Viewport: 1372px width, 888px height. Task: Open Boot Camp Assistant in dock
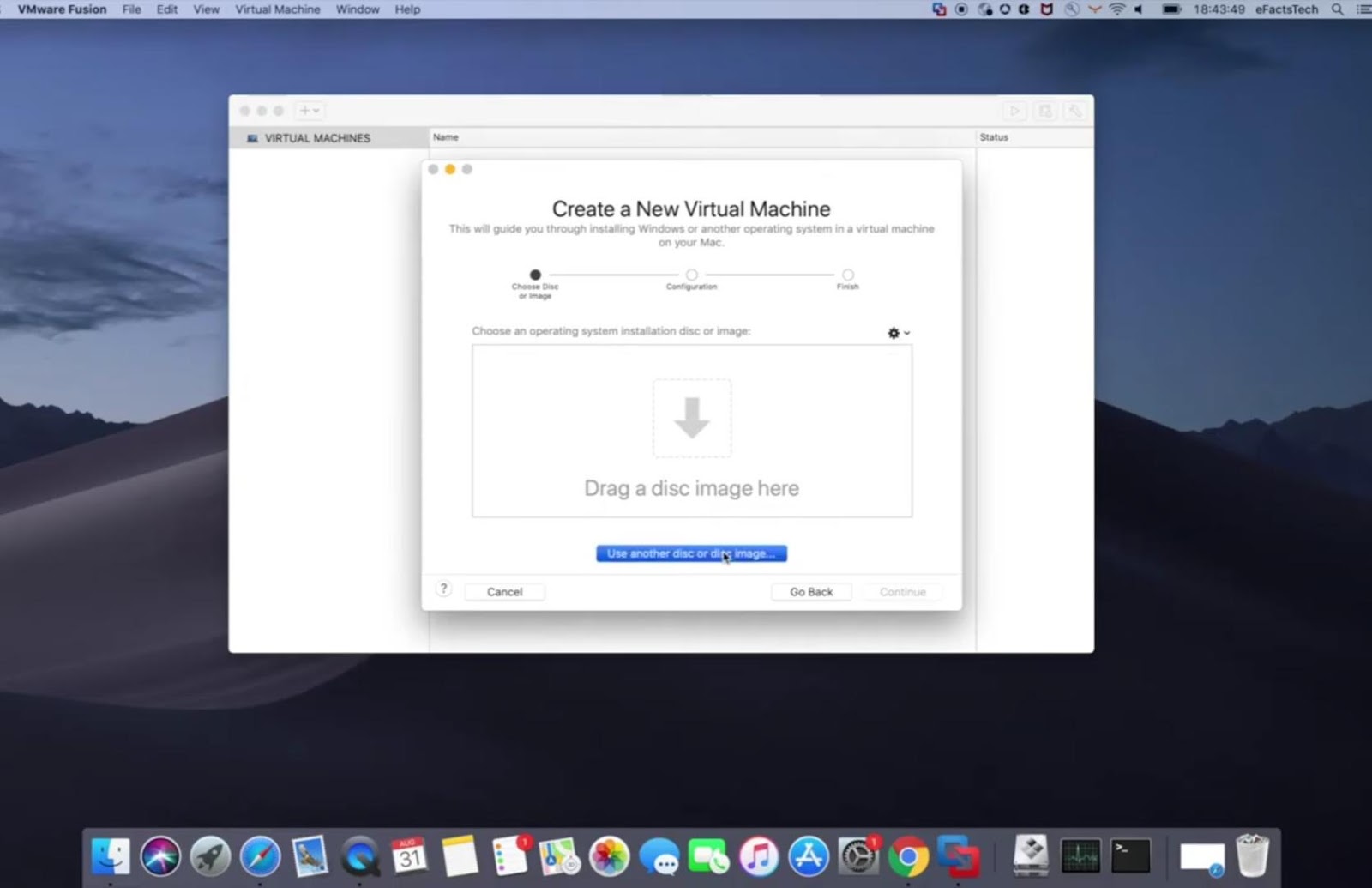(x=1031, y=855)
